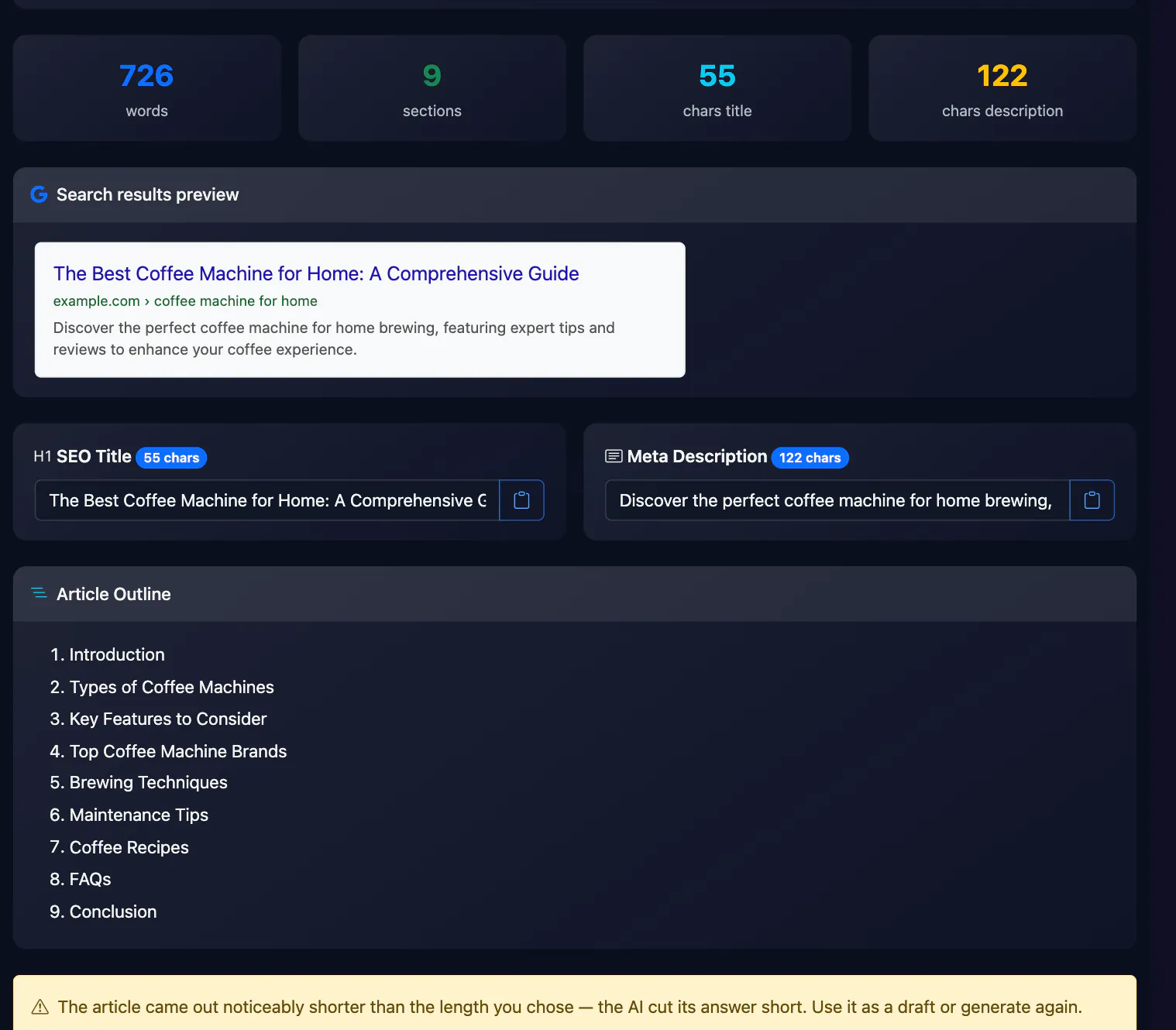The height and width of the screenshot is (1030, 1176).
Task: Open the search preview title link
Action: pyautogui.click(x=316, y=273)
